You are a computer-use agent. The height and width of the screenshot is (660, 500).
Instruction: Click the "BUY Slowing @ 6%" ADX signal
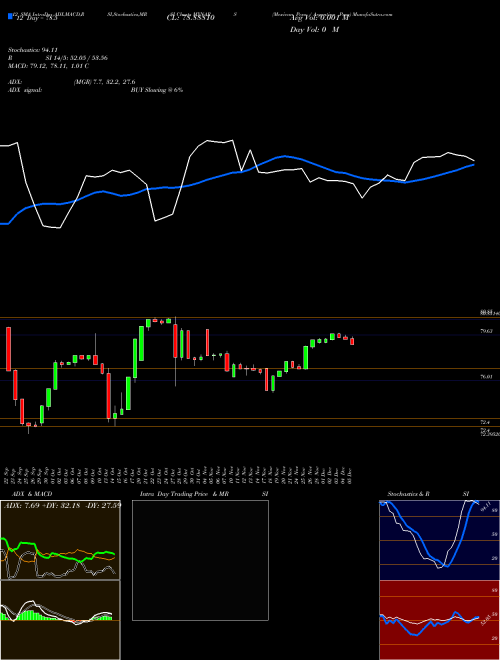[x=157, y=90]
